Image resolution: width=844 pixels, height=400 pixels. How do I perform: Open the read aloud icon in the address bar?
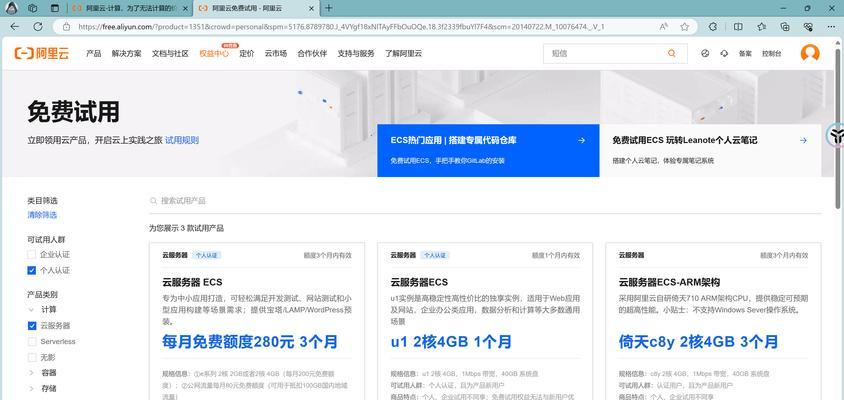click(x=664, y=26)
